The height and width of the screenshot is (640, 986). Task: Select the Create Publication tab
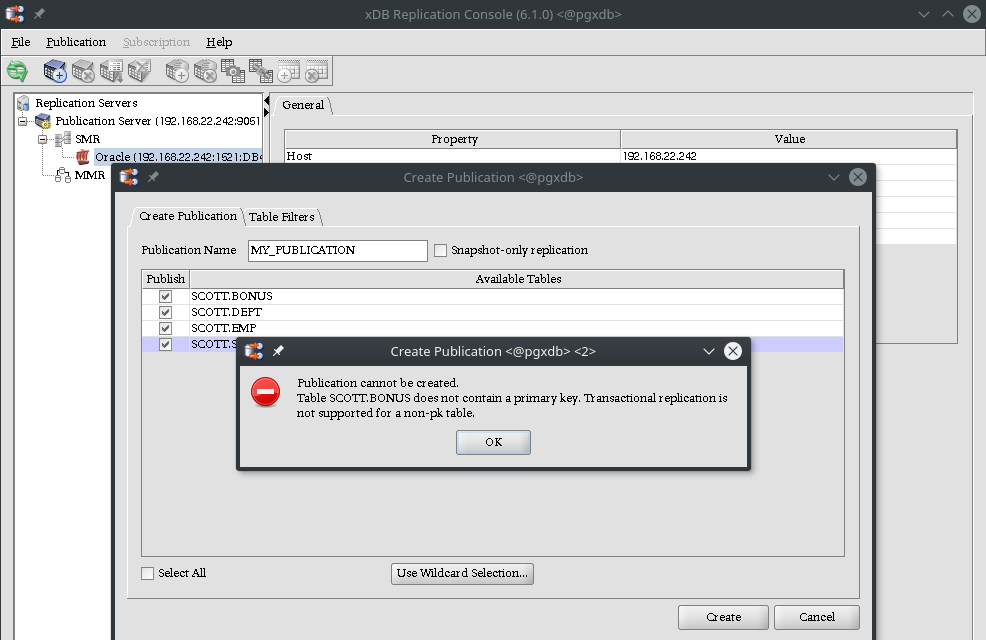coord(187,216)
